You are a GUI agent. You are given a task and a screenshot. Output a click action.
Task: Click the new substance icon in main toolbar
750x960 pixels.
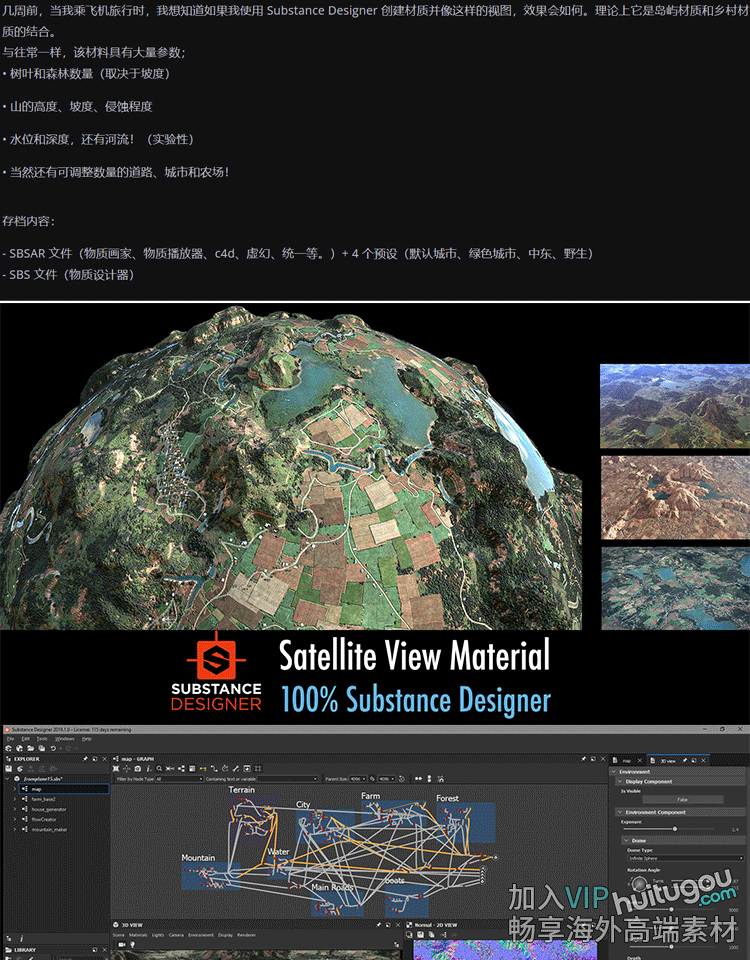pos(9,748)
